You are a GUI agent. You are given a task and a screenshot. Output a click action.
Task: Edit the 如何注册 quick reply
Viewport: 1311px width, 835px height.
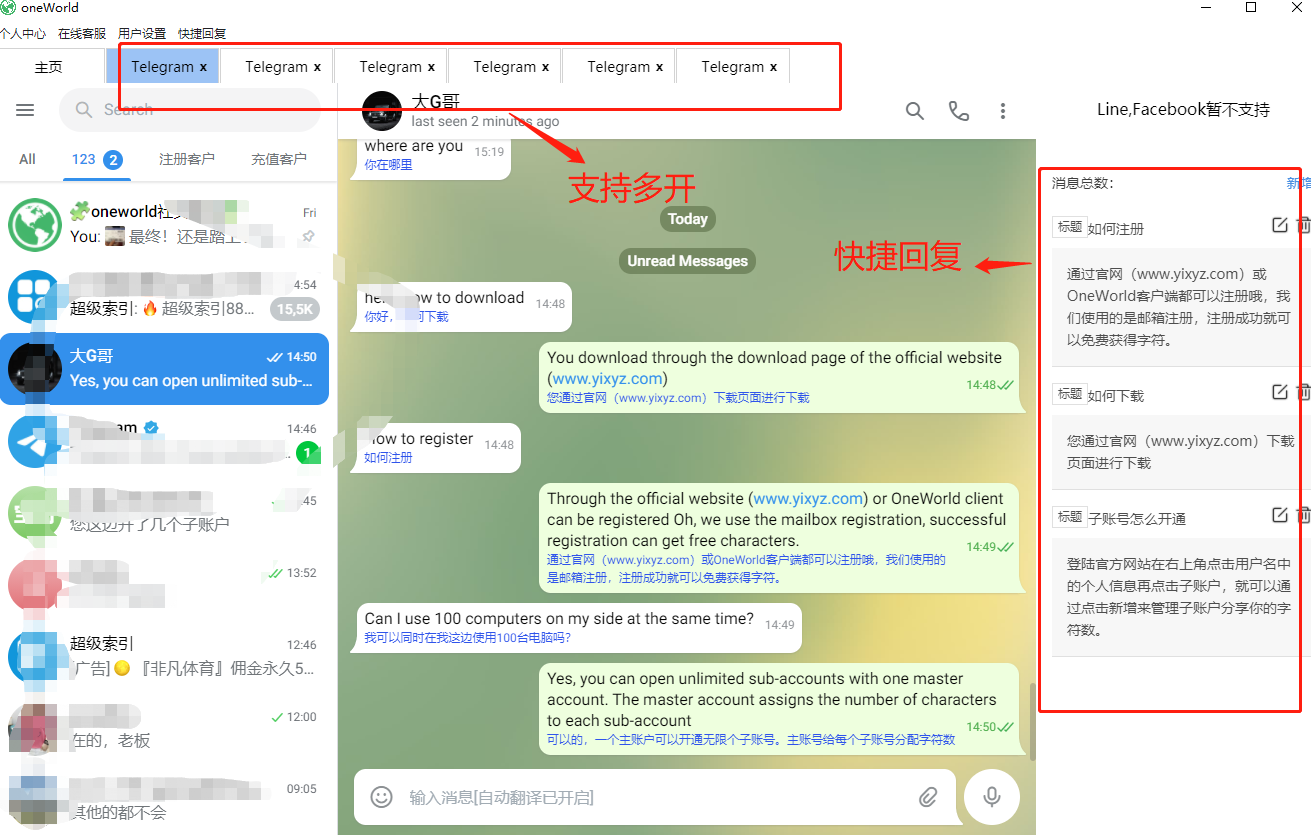click(x=1280, y=225)
